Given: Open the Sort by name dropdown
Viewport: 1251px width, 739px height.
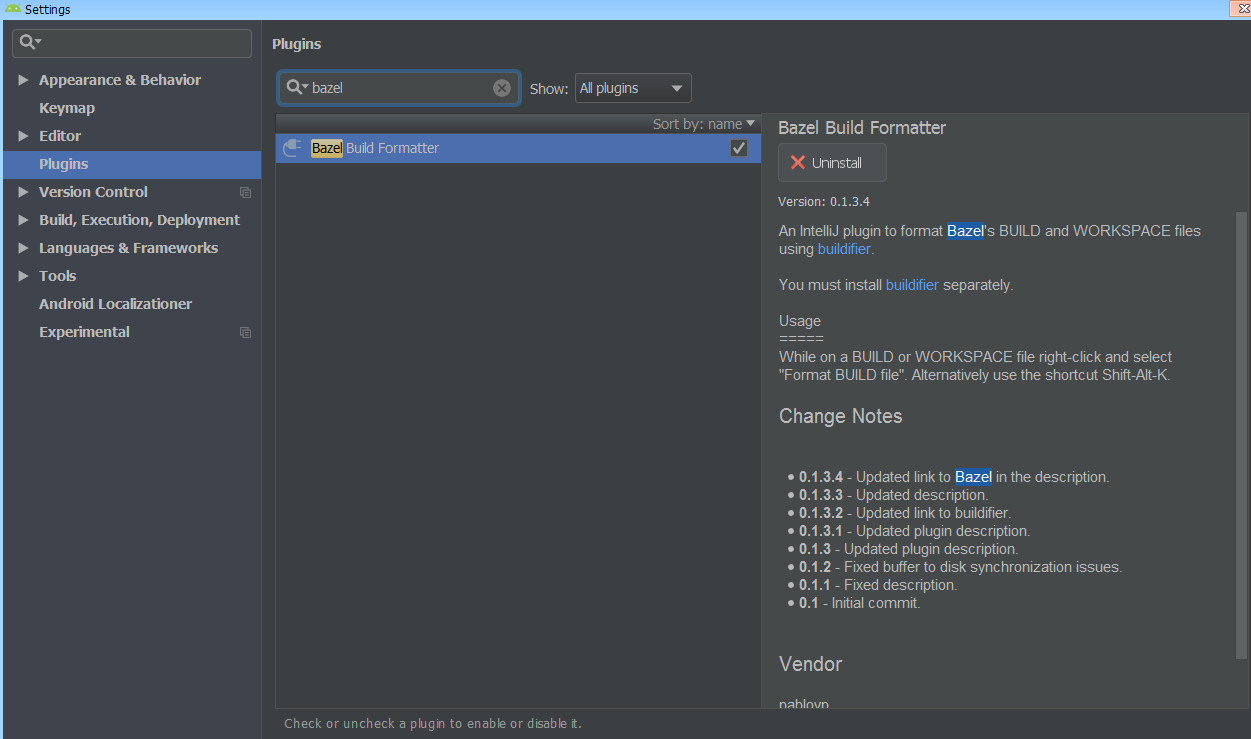Looking at the screenshot, I should [704, 124].
